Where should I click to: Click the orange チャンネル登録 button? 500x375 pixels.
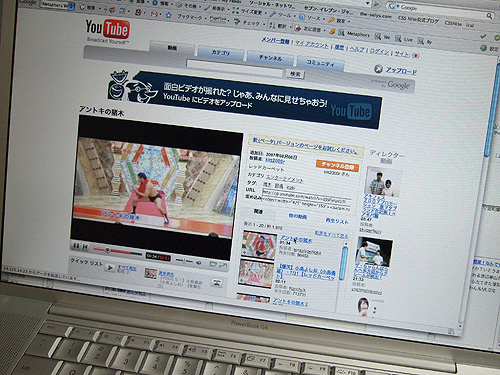[x=337, y=166]
